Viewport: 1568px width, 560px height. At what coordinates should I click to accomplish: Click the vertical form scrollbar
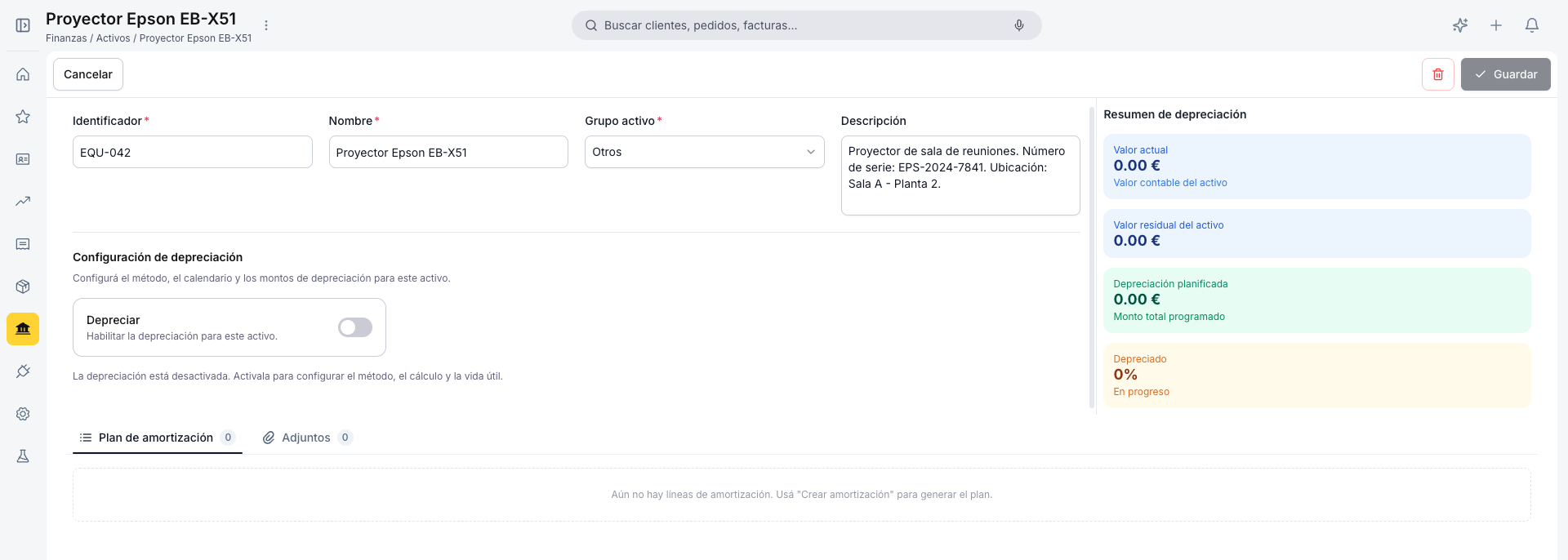pyautogui.click(x=1092, y=257)
